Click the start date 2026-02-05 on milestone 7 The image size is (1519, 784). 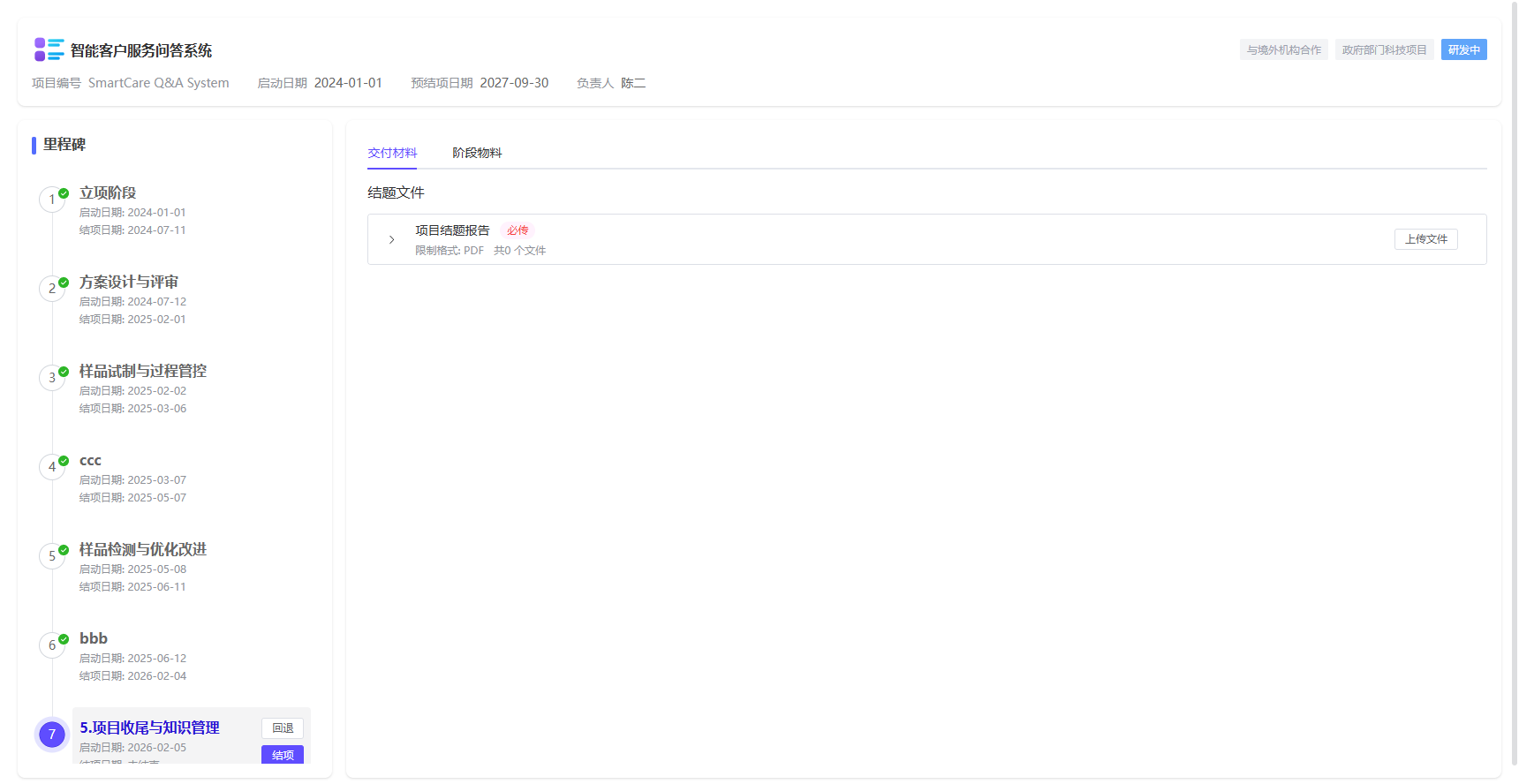pos(156,748)
